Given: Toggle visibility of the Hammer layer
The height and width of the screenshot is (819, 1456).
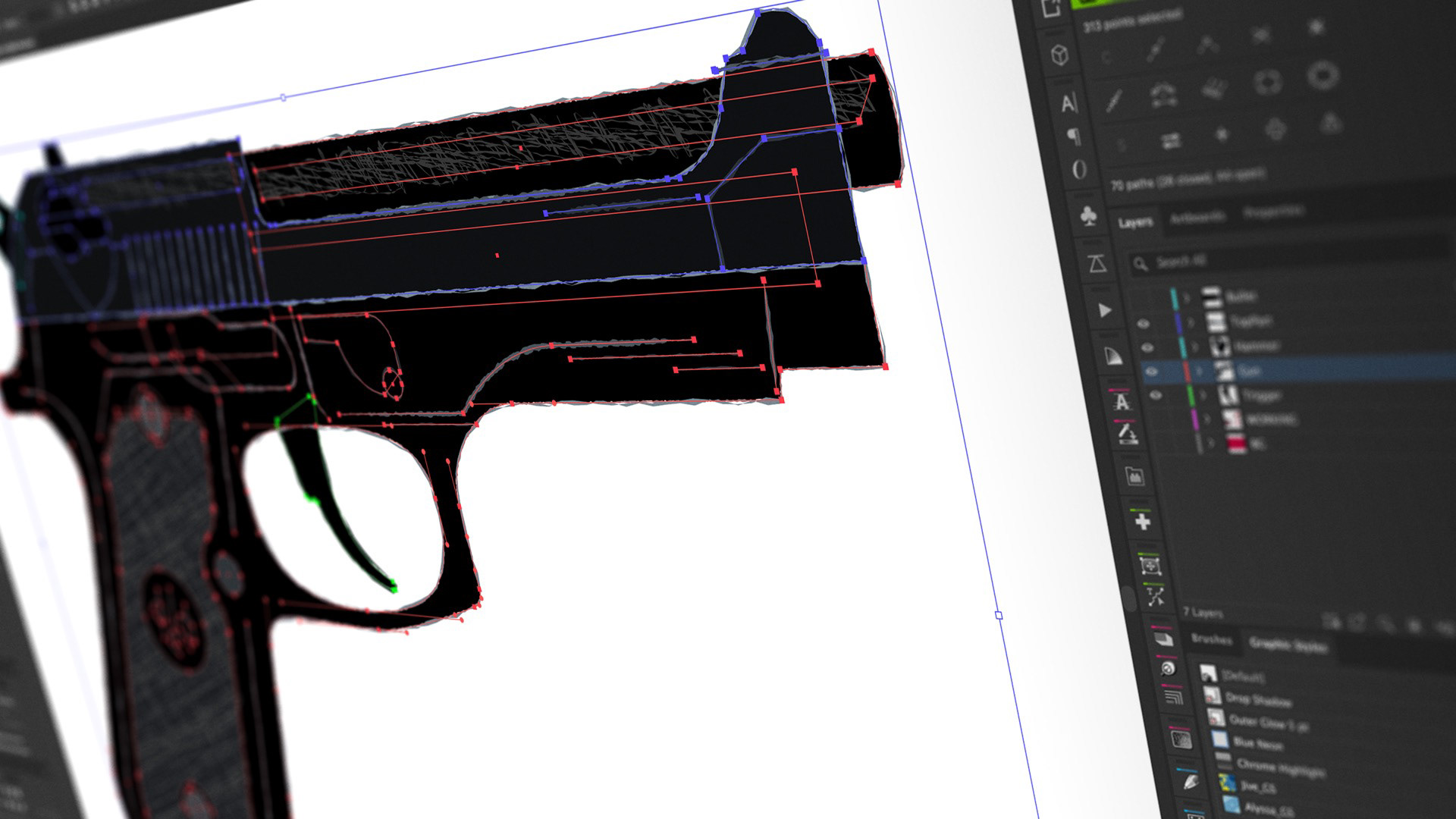Looking at the screenshot, I should pyautogui.click(x=1147, y=347).
